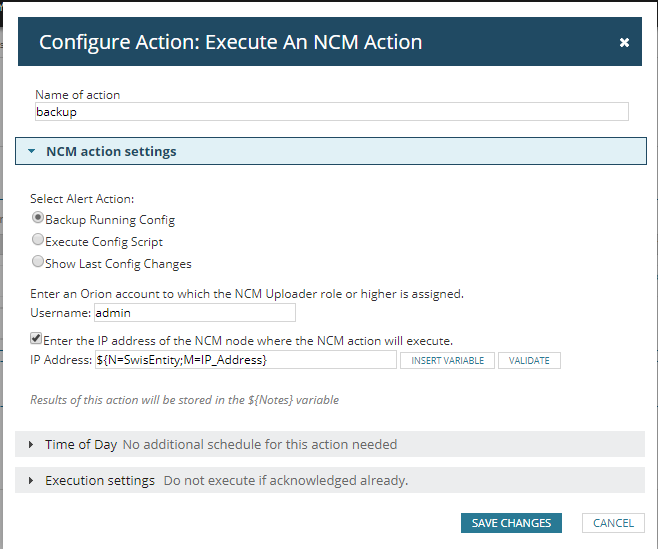Focus the Name of action text field
Screen dimensions: 658x549
click(331, 112)
